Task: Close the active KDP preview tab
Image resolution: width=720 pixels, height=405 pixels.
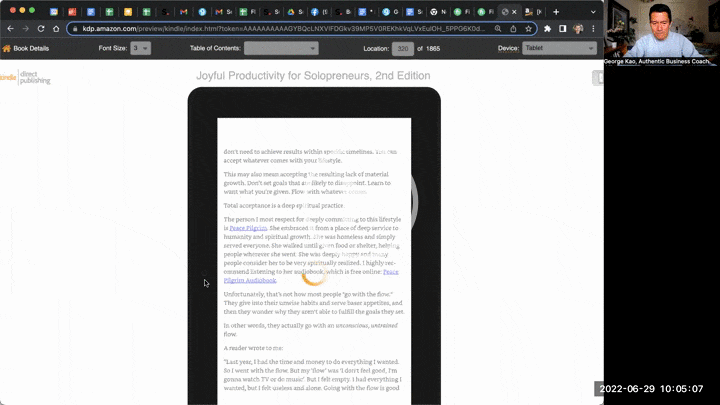Action: (x=514, y=12)
